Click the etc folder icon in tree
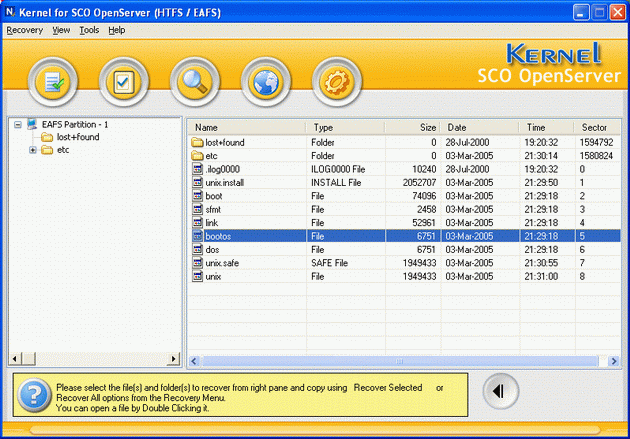Viewport: 630px width, 439px height. 47,150
